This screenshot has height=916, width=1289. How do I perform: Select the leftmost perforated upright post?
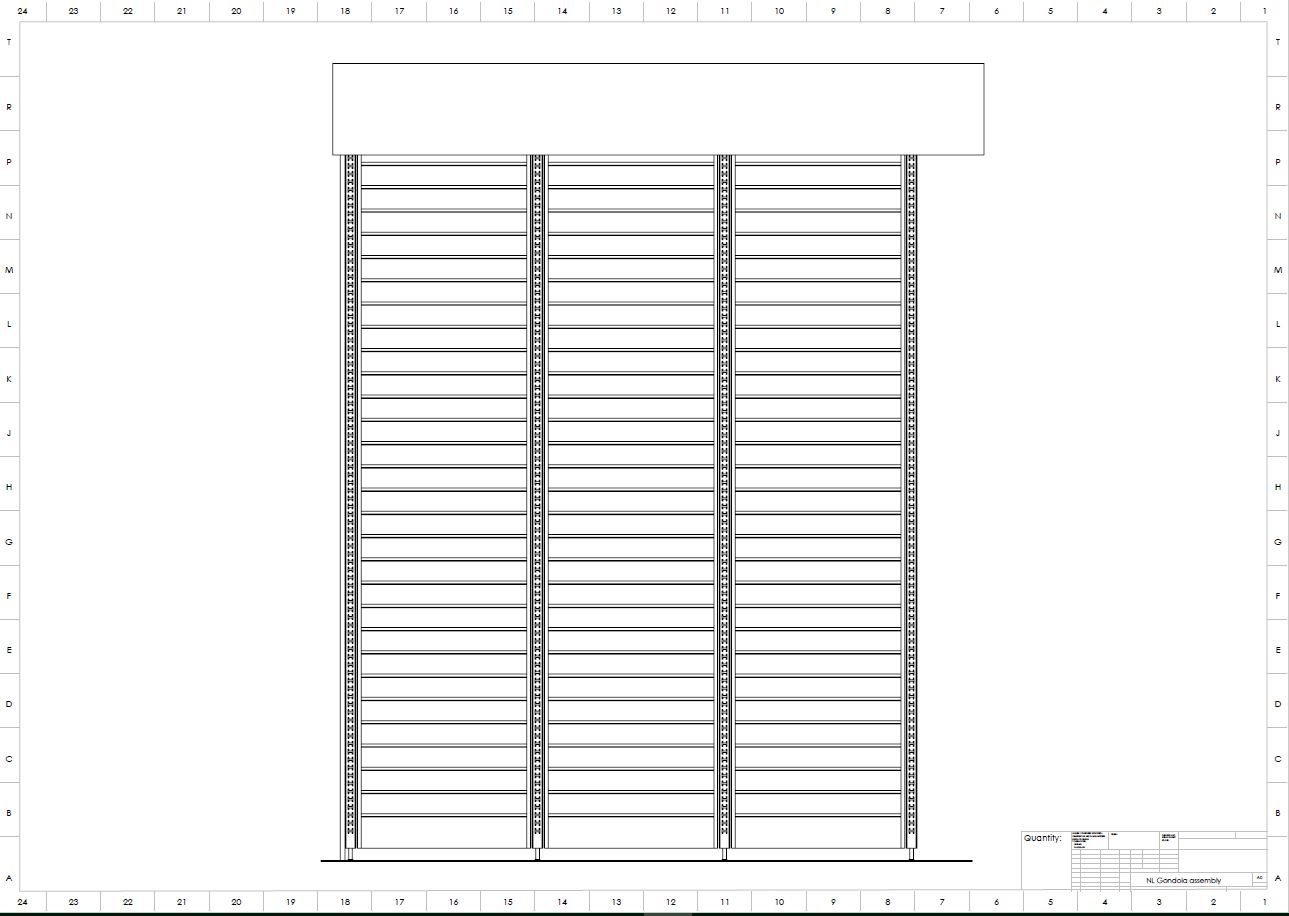[x=350, y=500]
